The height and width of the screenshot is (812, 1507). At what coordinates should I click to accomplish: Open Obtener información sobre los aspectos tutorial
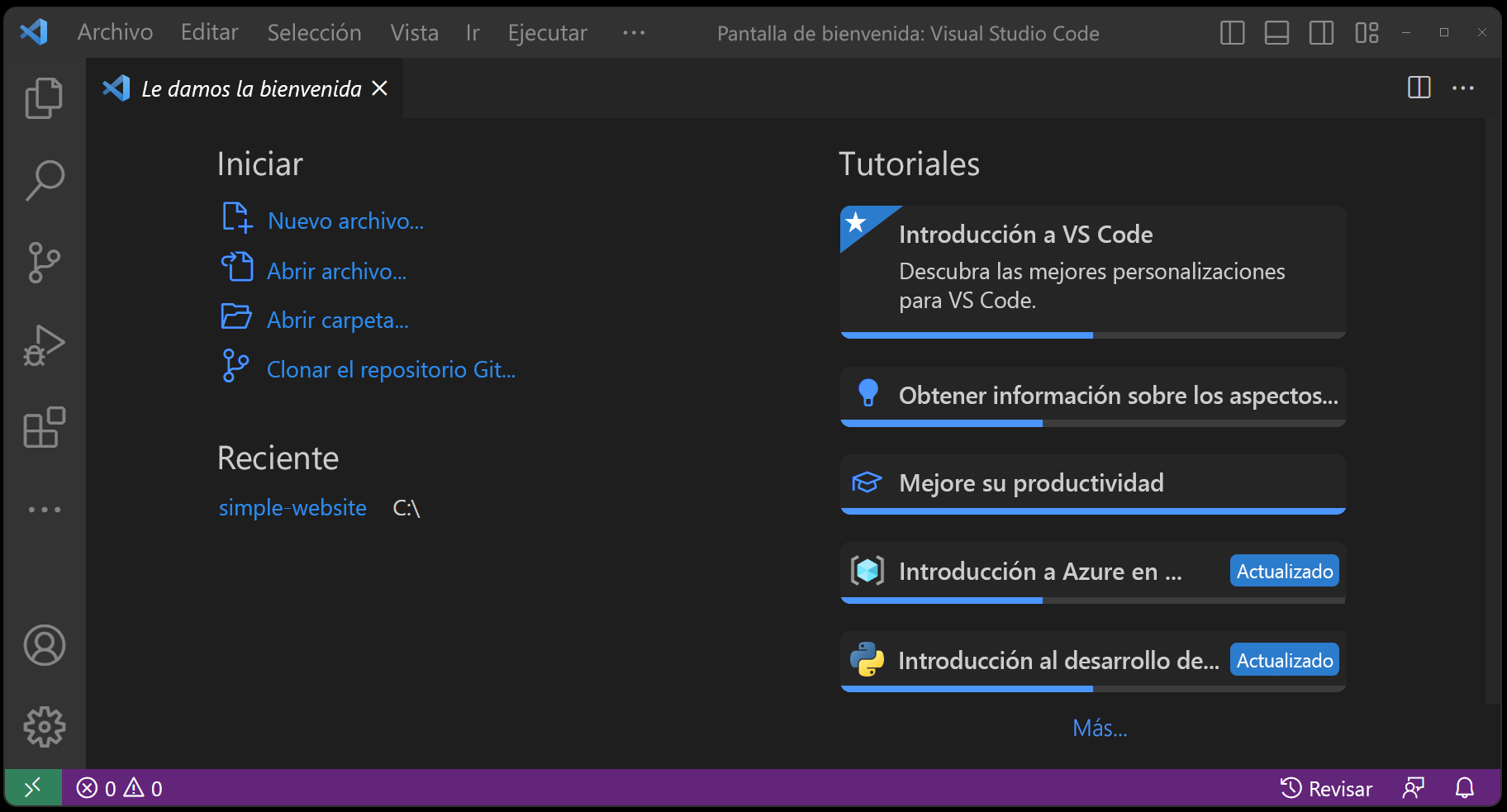click(1093, 397)
